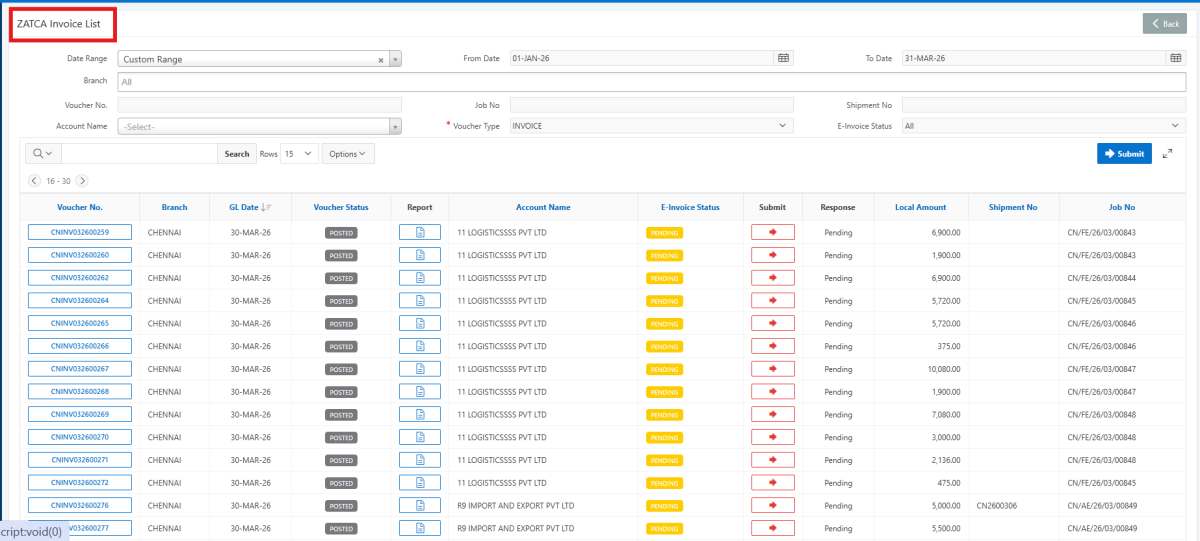Screen dimensions: 1200x541
Task: Expand the Date Range dropdown
Action: (395, 59)
